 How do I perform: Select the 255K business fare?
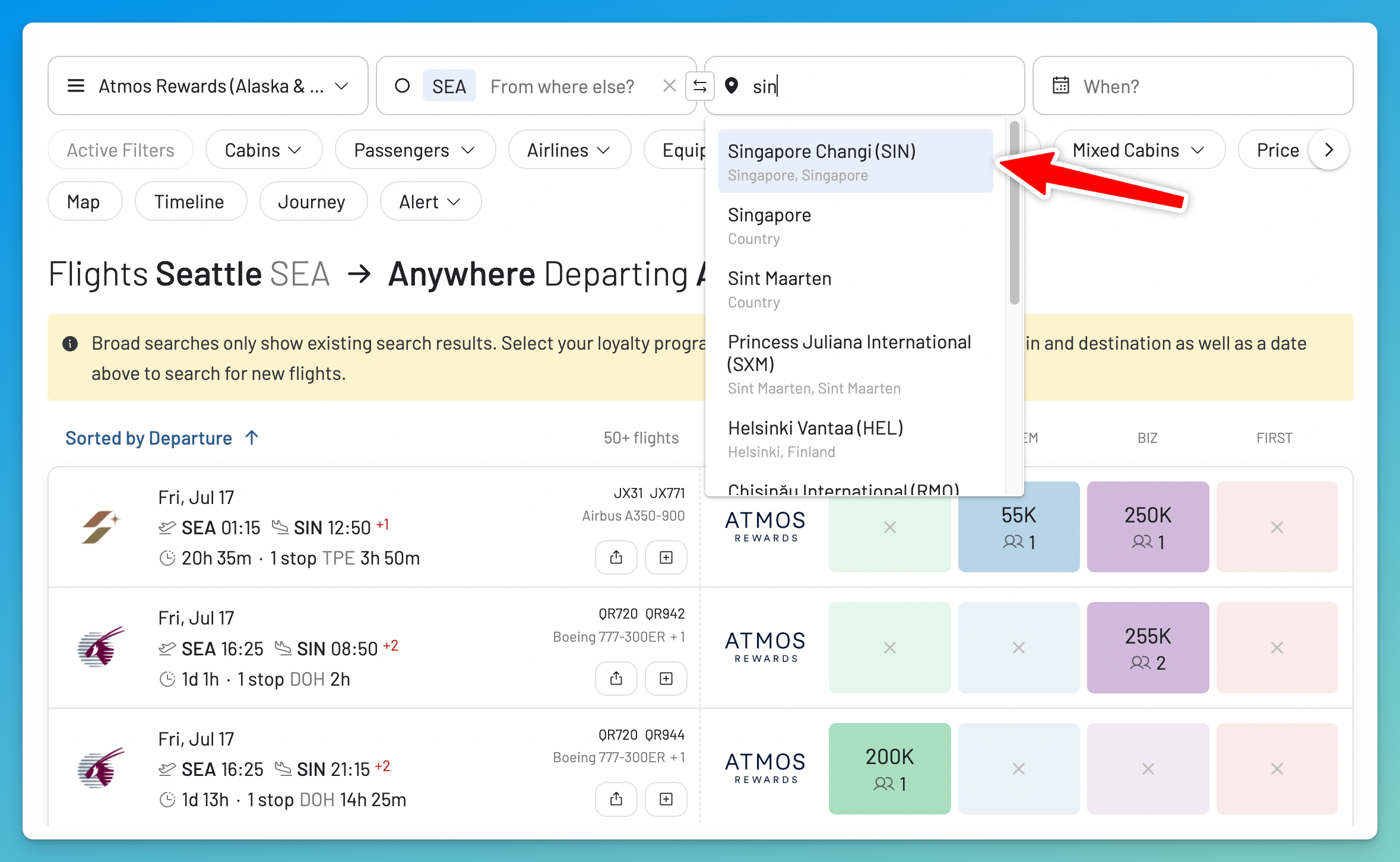[x=1148, y=648]
